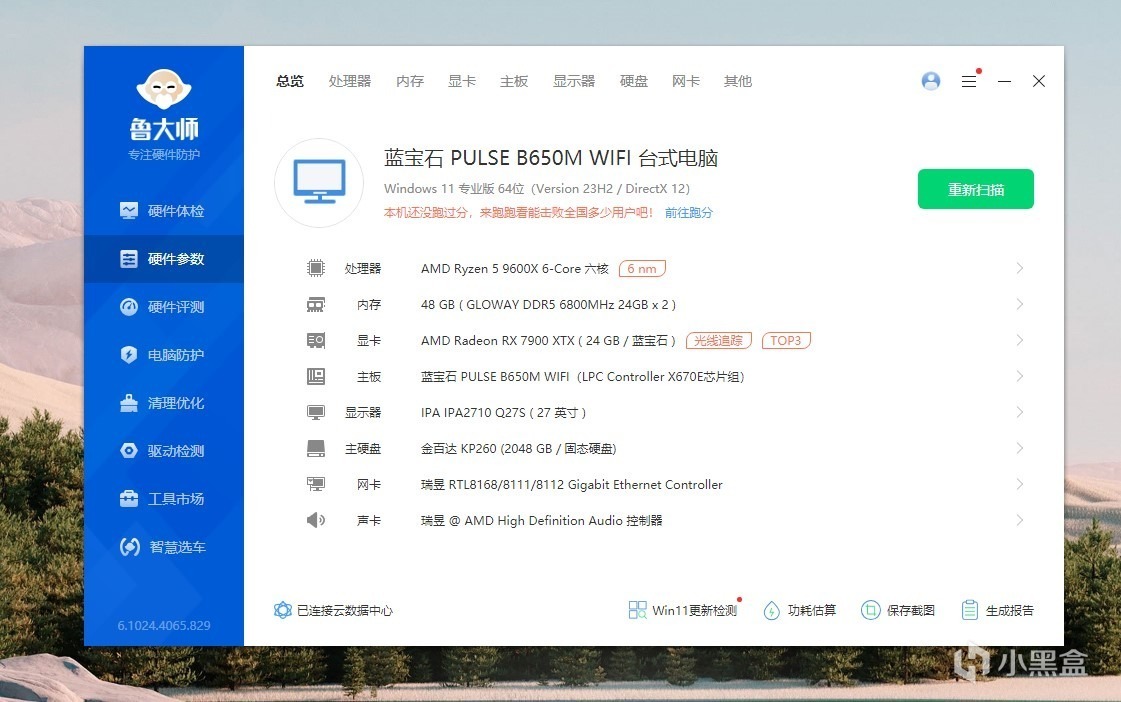Open 功耗估算 power estimate

(799, 610)
